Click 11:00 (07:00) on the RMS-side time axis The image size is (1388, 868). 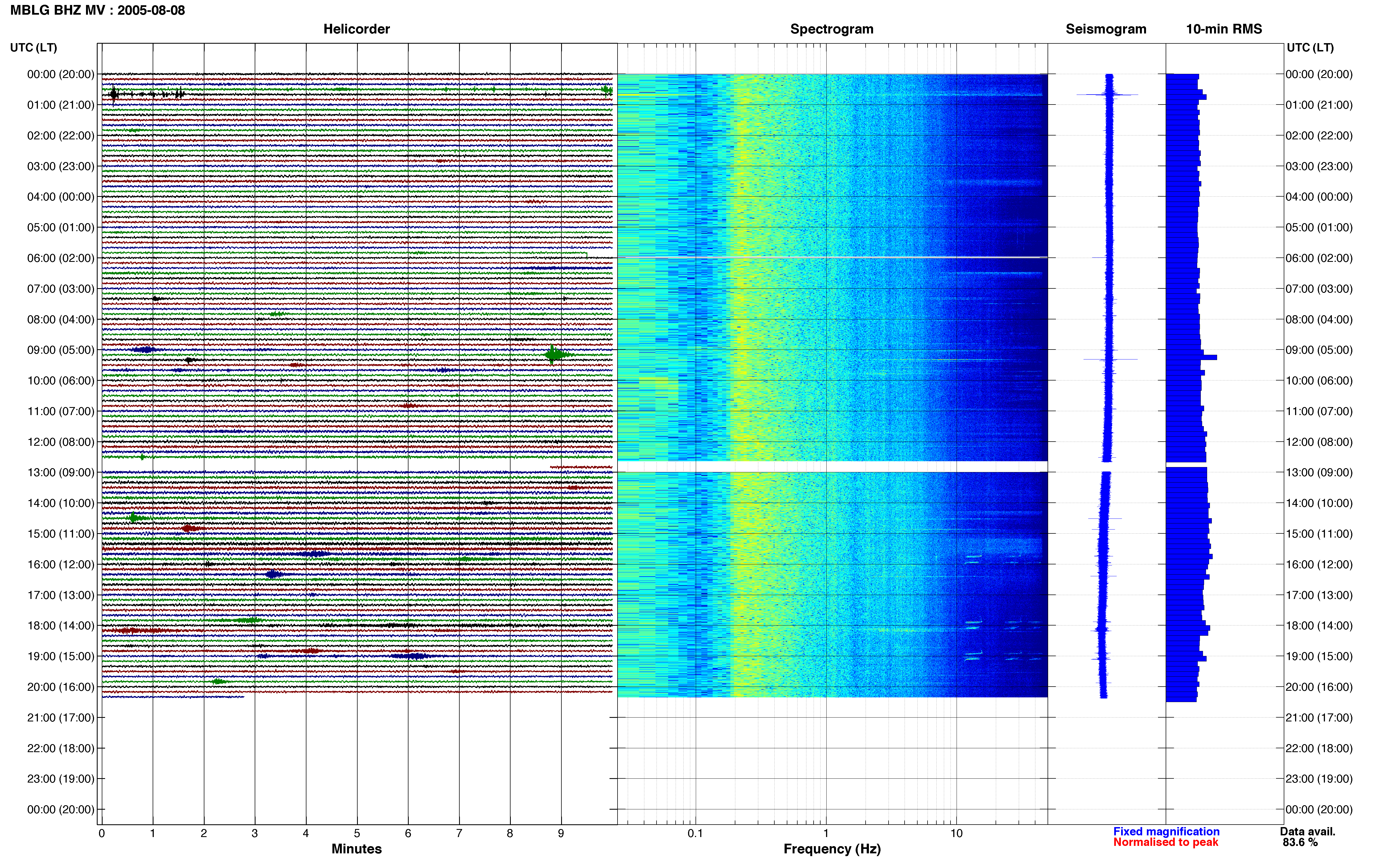point(1319,412)
